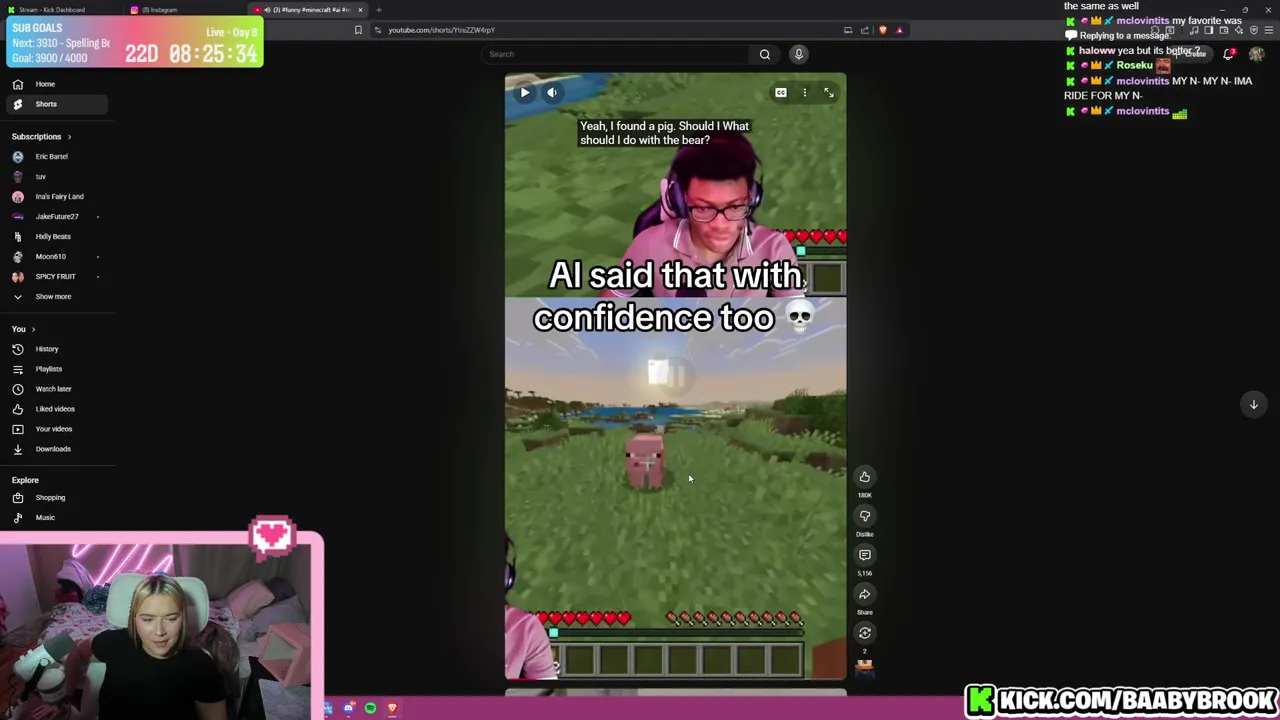The height and width of the screenshot is (720, 1280).
Task: Click the YouTube search field
Action: pos(615,54)
